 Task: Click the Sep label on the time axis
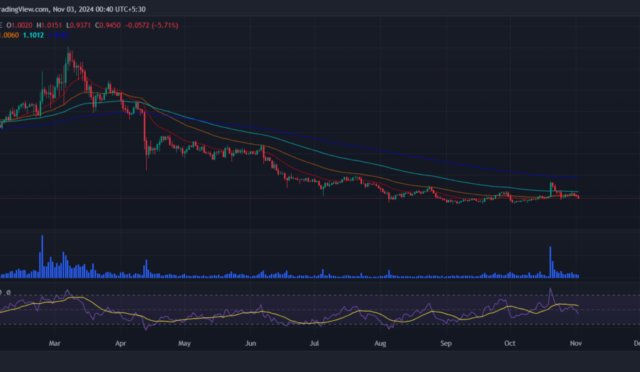click(446, 343)
